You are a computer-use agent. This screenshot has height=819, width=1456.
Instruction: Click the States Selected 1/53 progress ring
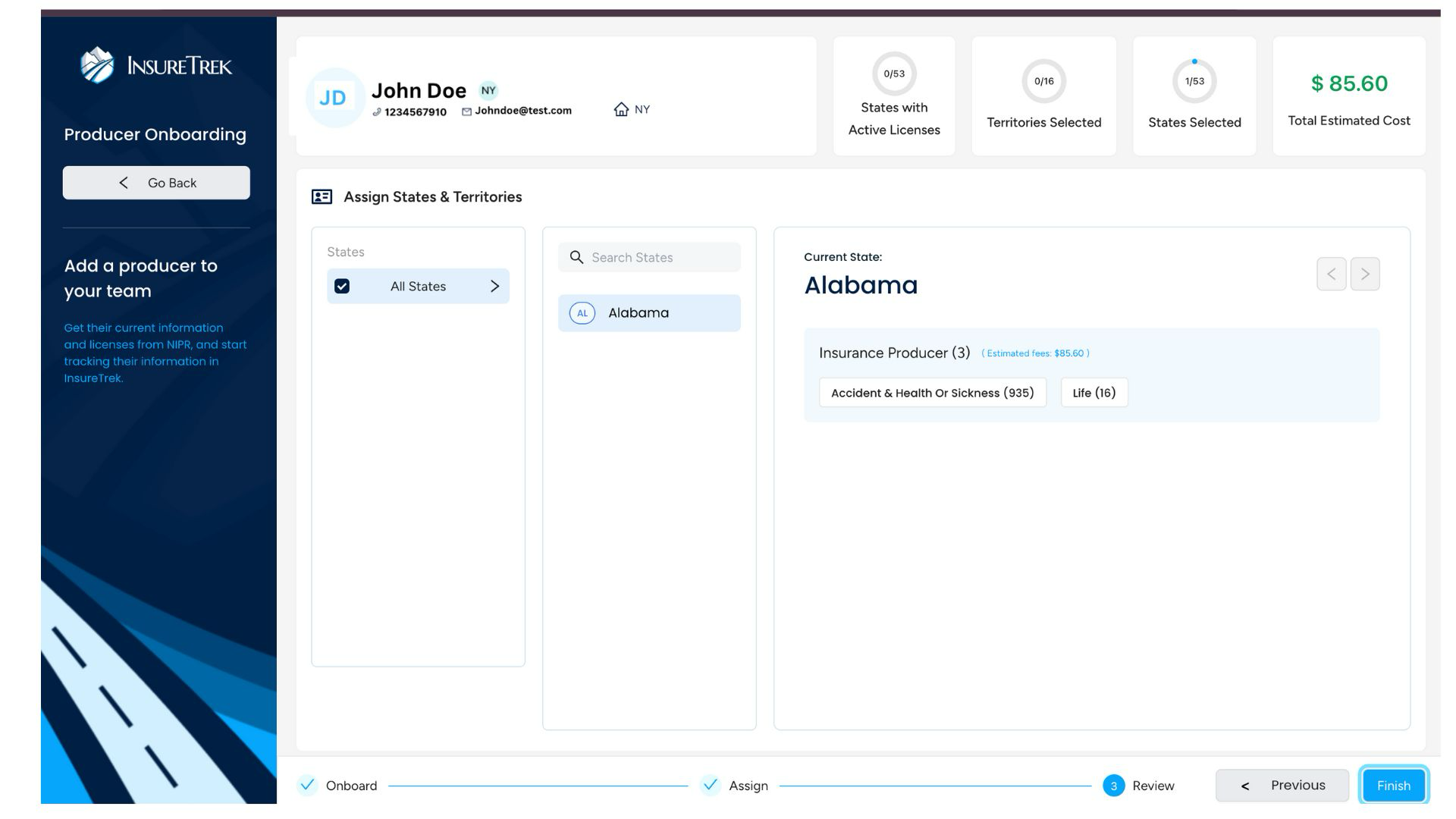pos(1194,81)
